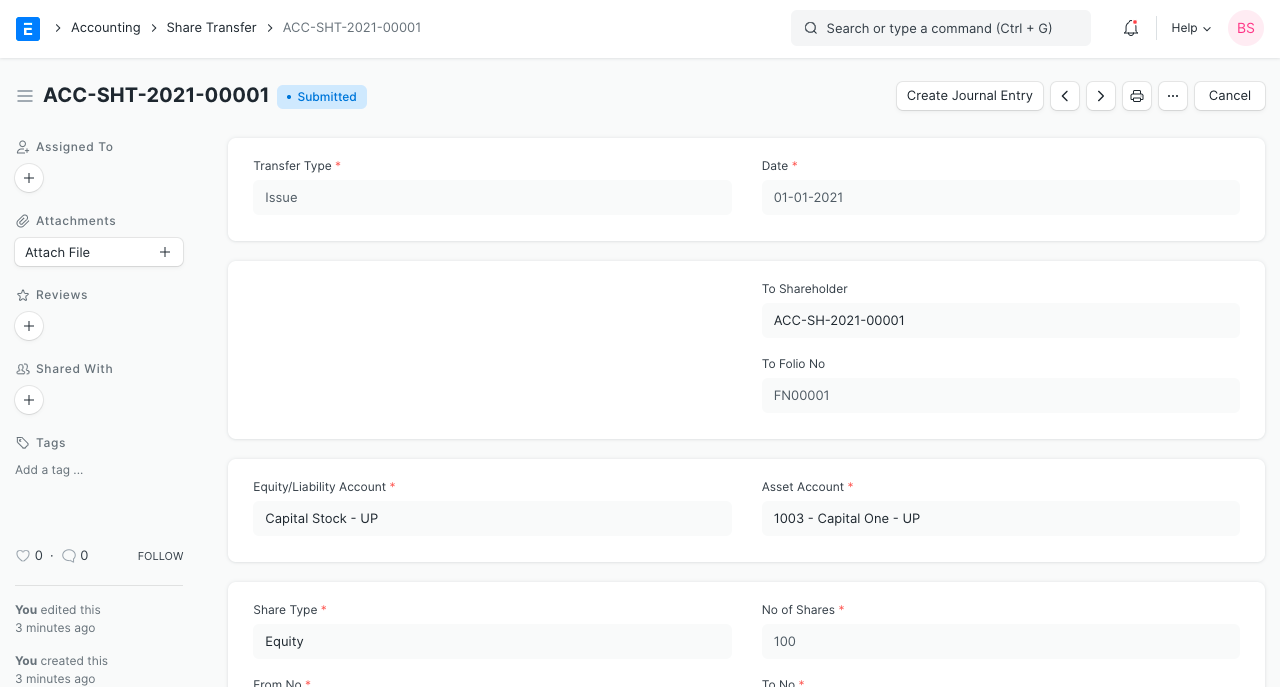Click the Add a tag field

coord(48,469)
